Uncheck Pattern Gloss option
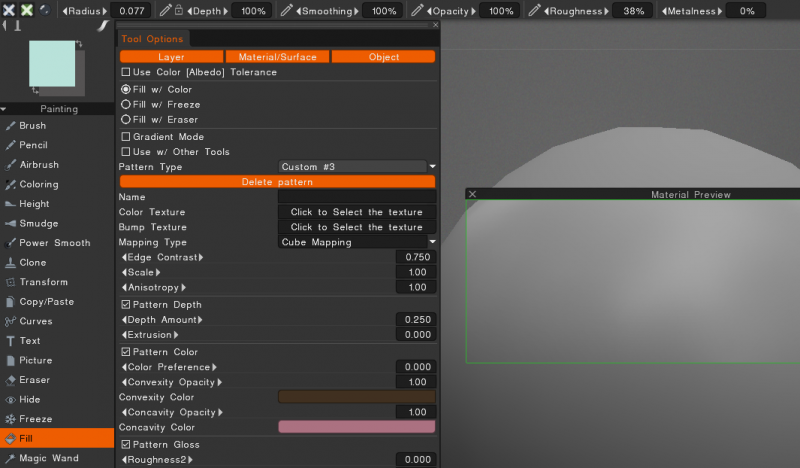 point(126,445)
